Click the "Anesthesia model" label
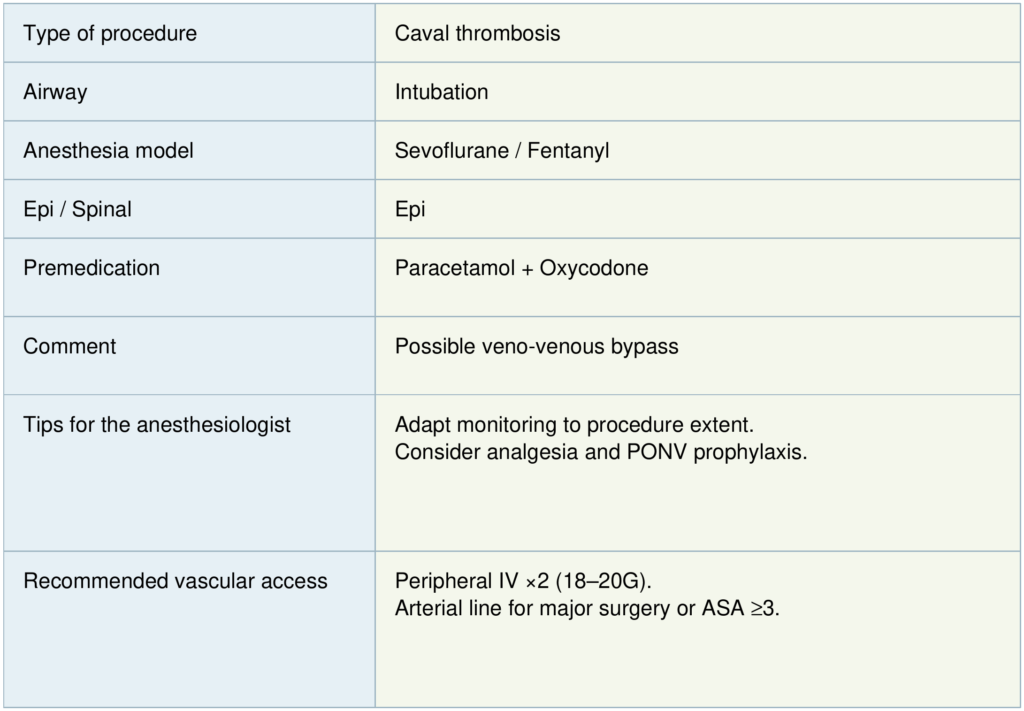The height and width of the screenshot is (711, 1024). [108, 151]
